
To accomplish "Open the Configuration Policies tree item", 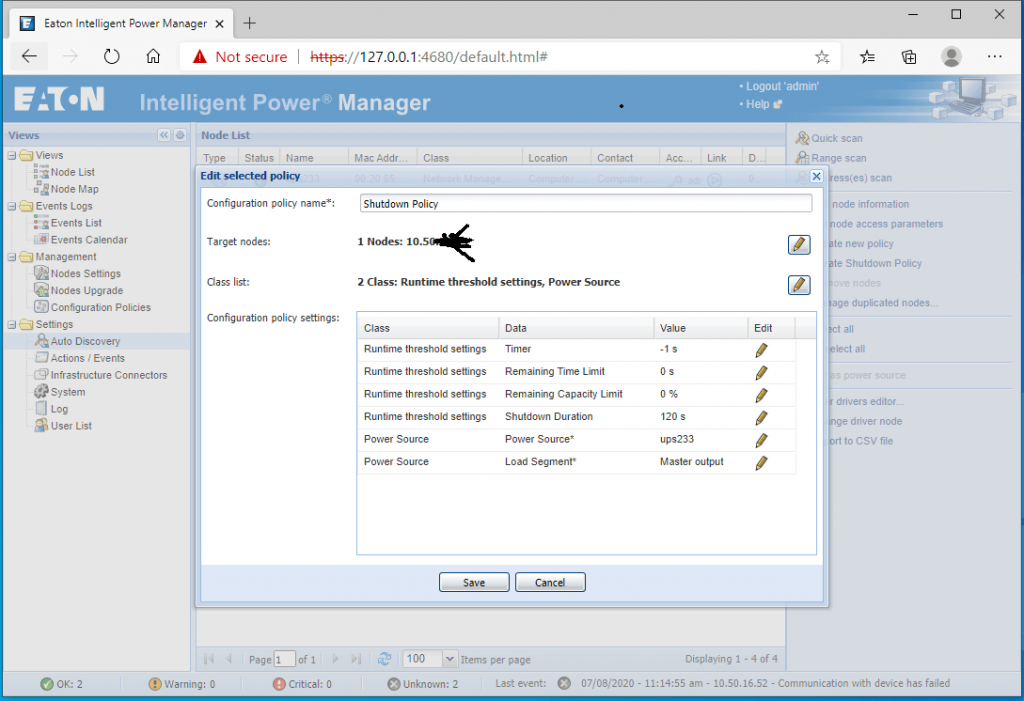I will point(100,307).
